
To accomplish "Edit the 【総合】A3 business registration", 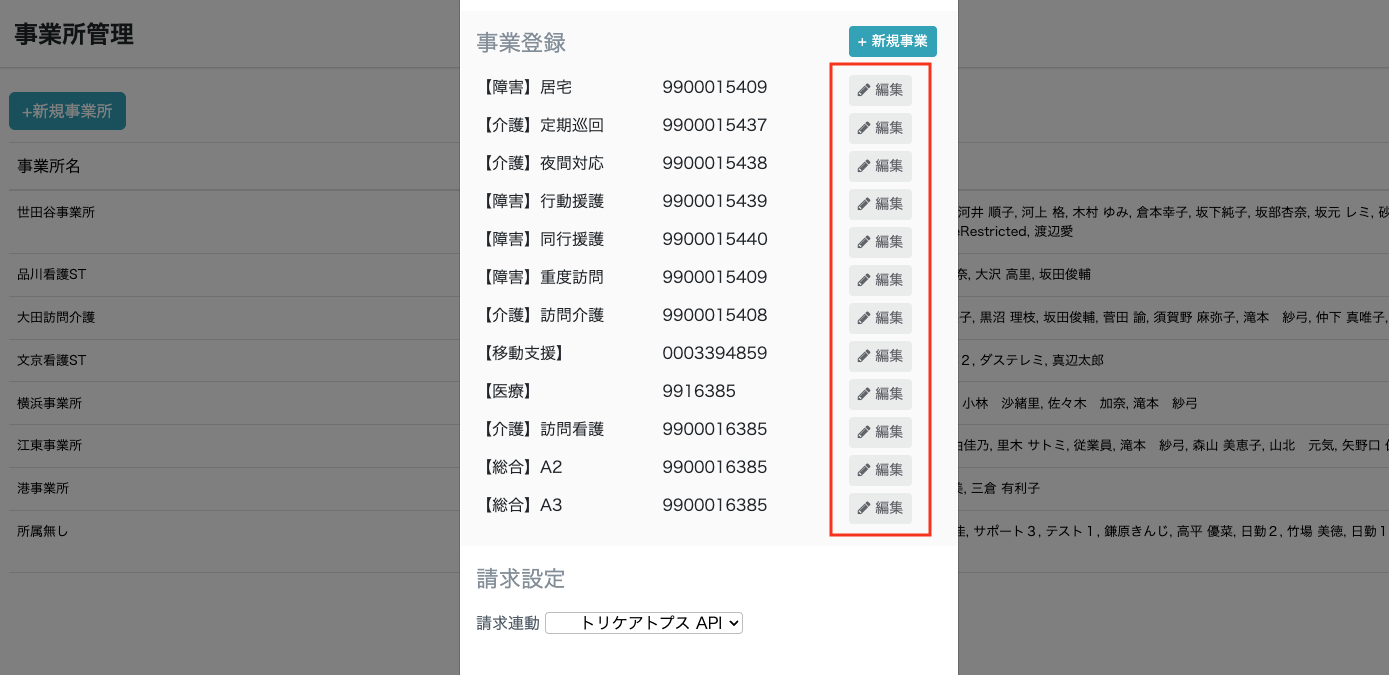I will pyautogui.click(x=880, y=508).
